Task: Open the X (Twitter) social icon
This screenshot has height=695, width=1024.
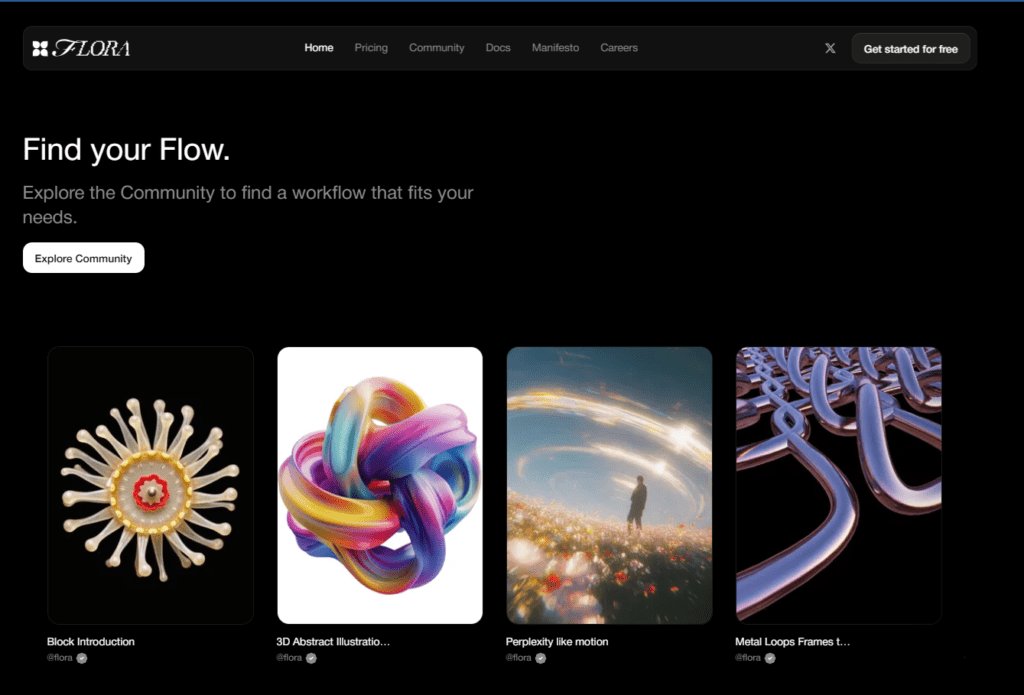Action: pyautogui.click(x=830, y=48)
